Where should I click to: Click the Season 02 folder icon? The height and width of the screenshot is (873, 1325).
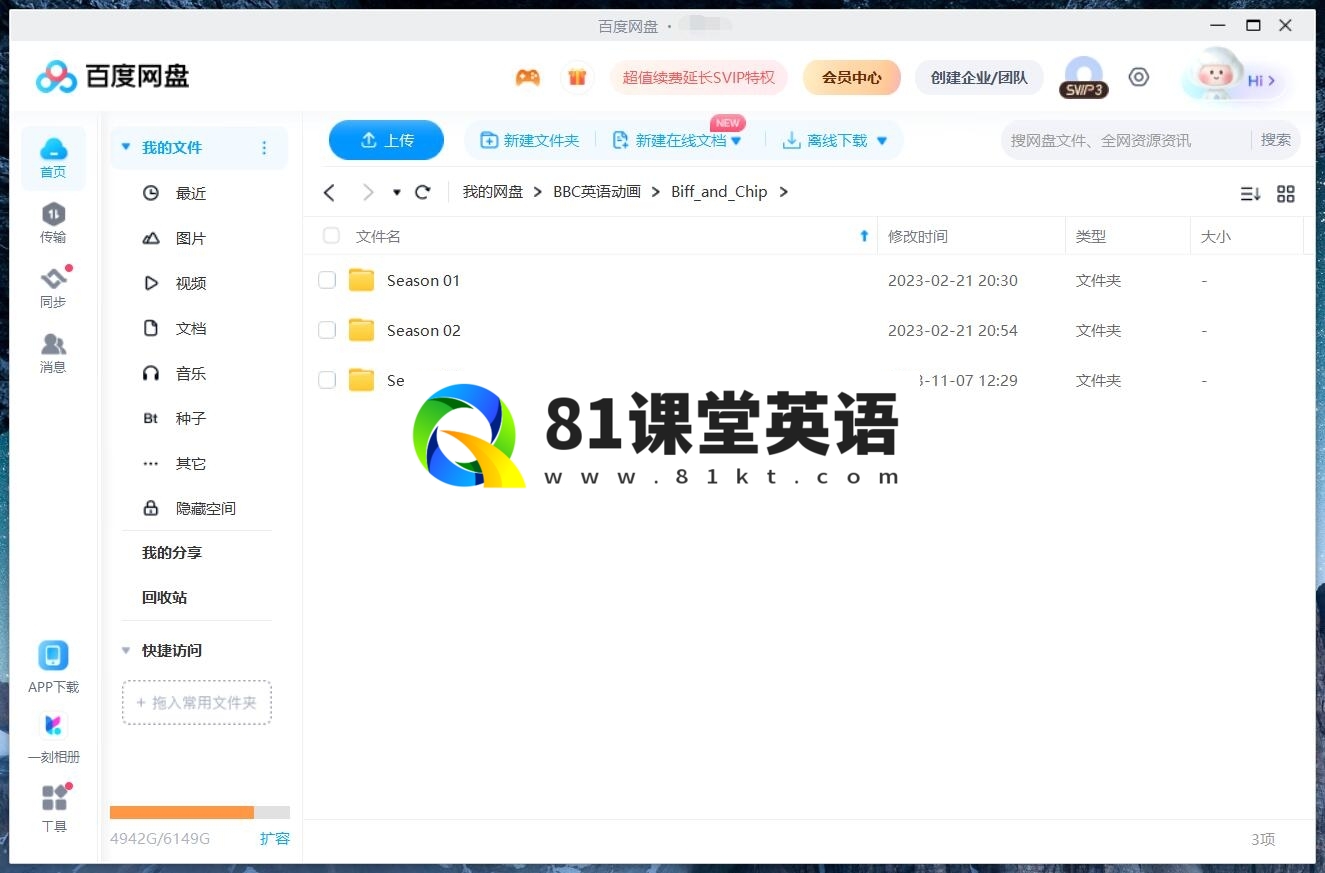(x=361, y=330)
